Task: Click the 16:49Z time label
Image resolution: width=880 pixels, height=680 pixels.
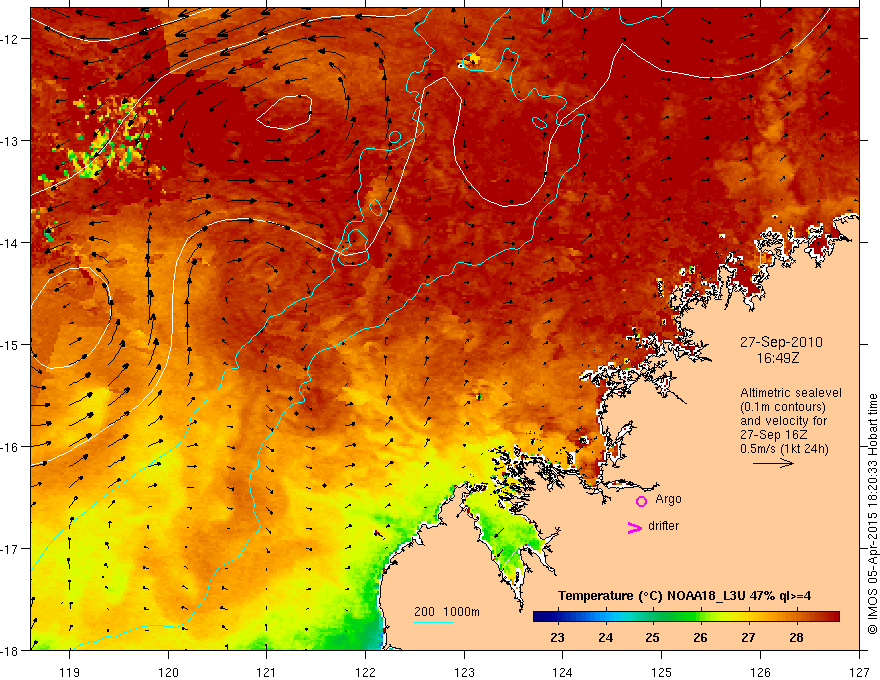Action: click(778, 357)
